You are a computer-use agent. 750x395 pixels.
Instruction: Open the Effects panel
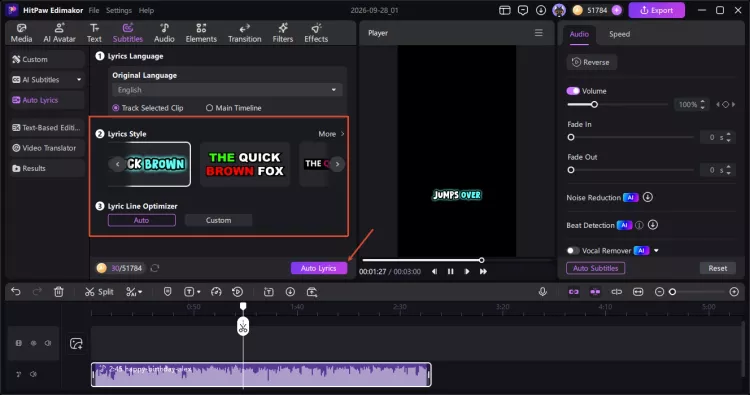tap(316, 33)
